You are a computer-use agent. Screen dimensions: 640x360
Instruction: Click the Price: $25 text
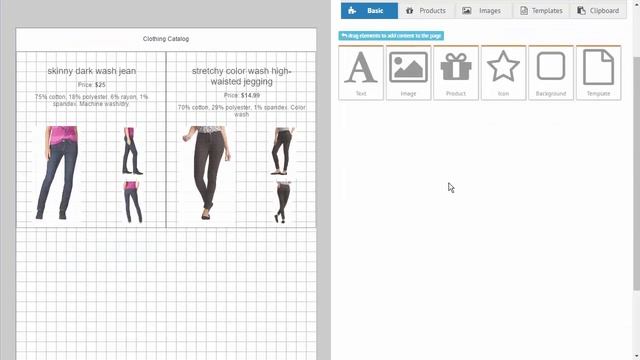tap(91, 85)
